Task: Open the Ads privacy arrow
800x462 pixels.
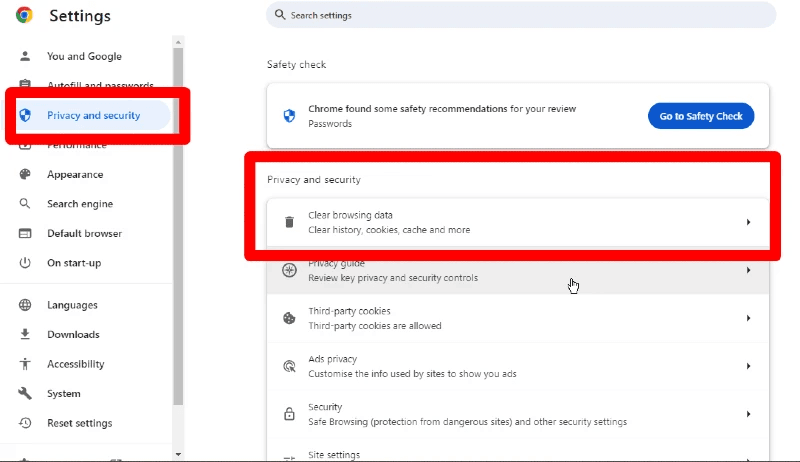Action: (748, 366)
